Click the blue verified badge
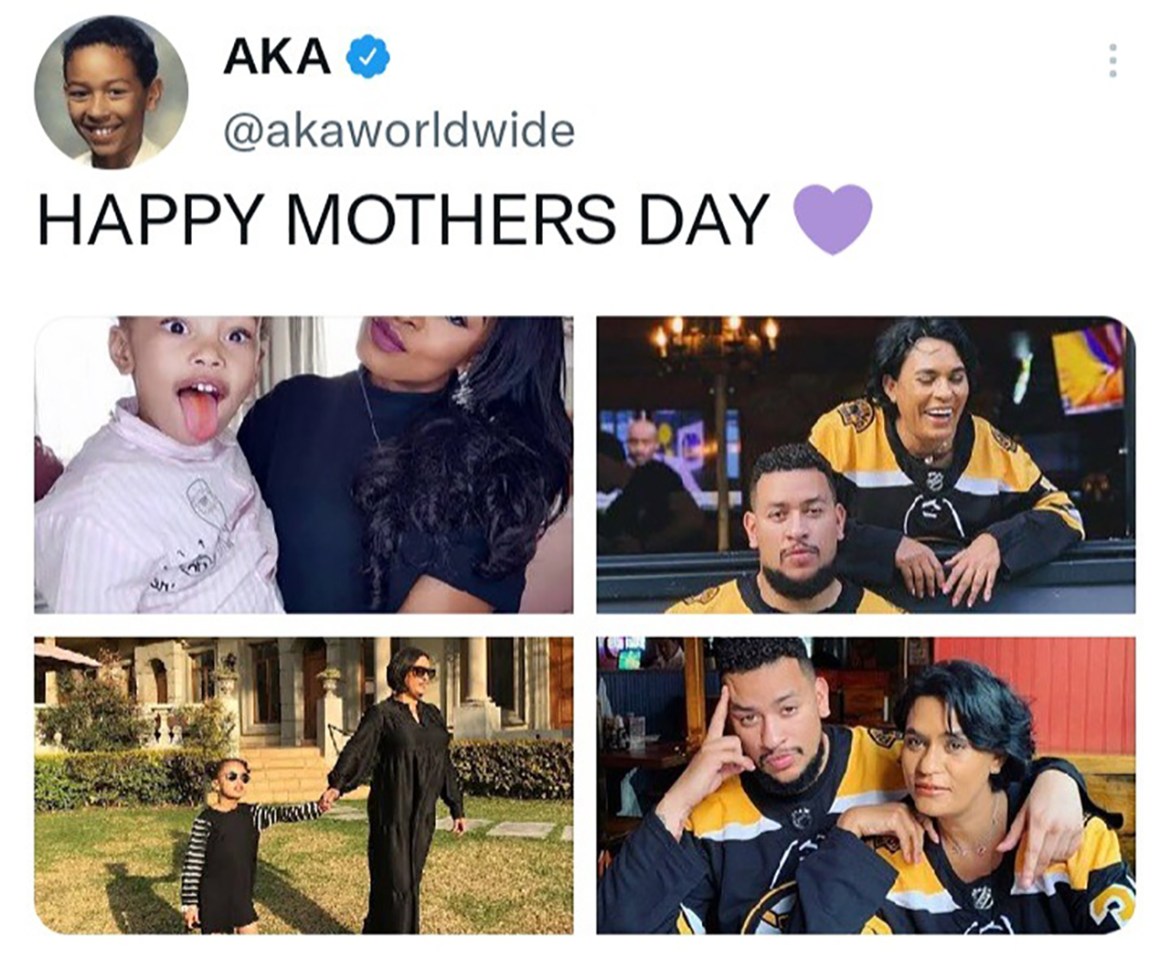This screenshot has height=969, width=1170. [x=366, y=57]
